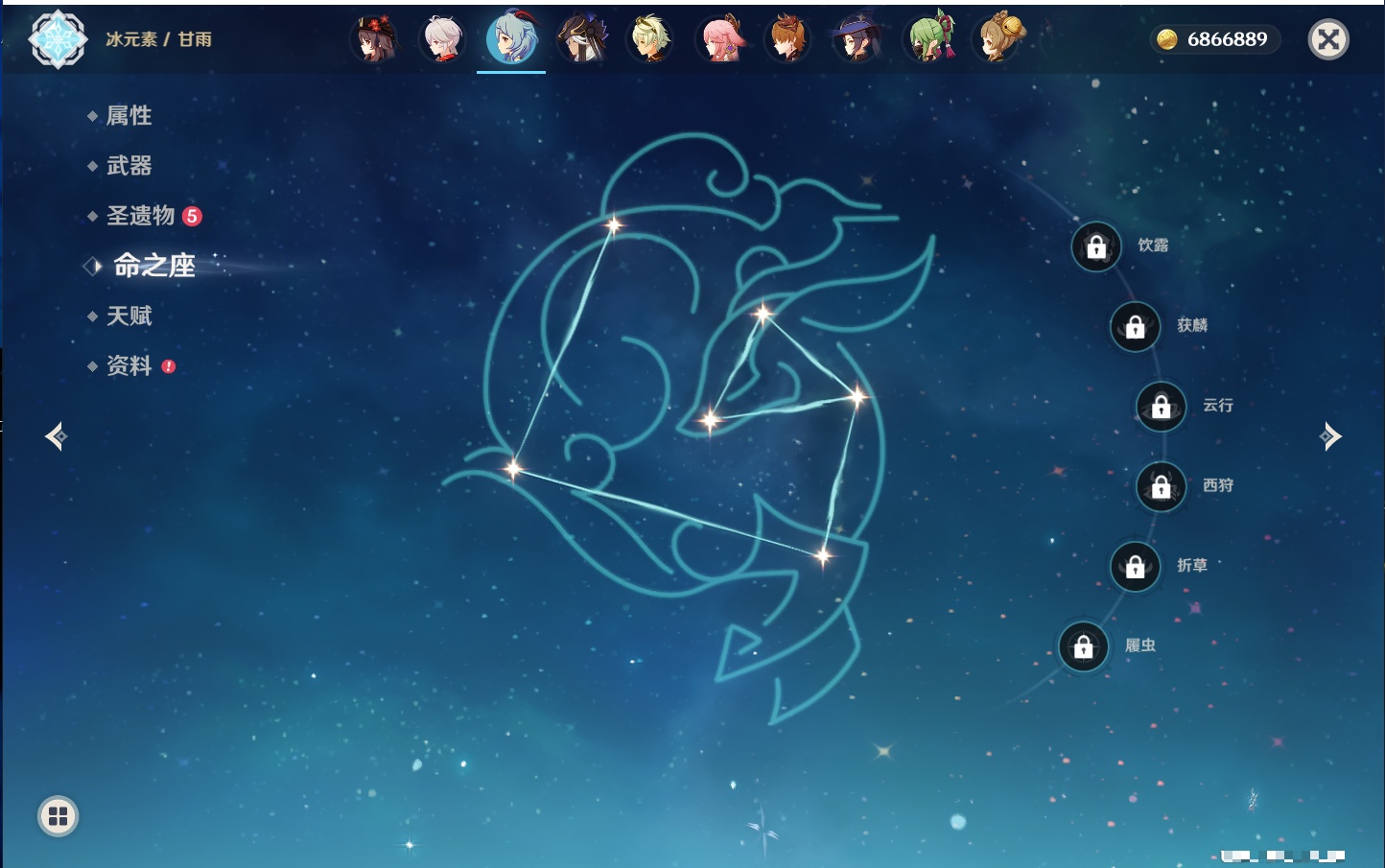
Task: Open the four-square grid menu button
Action: click(x=58, y=816)
